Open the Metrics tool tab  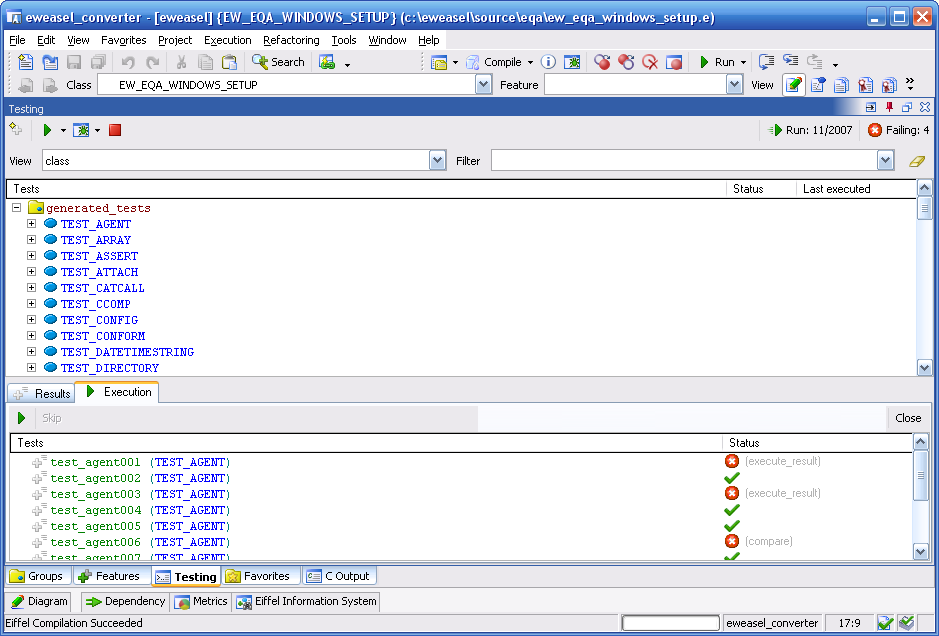point(201,601)
